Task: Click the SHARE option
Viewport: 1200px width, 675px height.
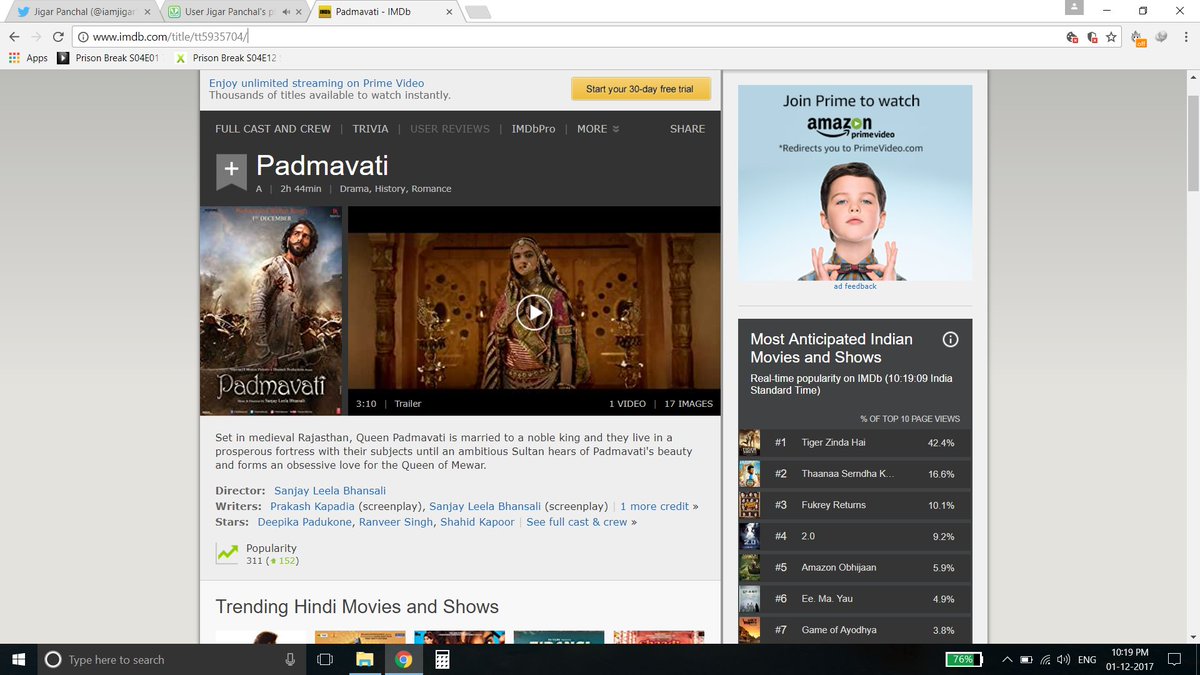Action: pyautogui.click(x=687, y=129)
